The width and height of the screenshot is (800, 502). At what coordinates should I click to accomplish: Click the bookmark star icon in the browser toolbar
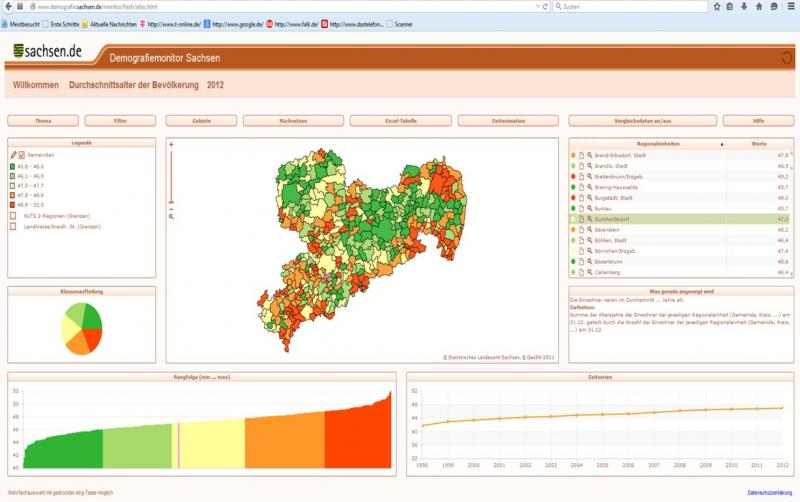(717, 7)
